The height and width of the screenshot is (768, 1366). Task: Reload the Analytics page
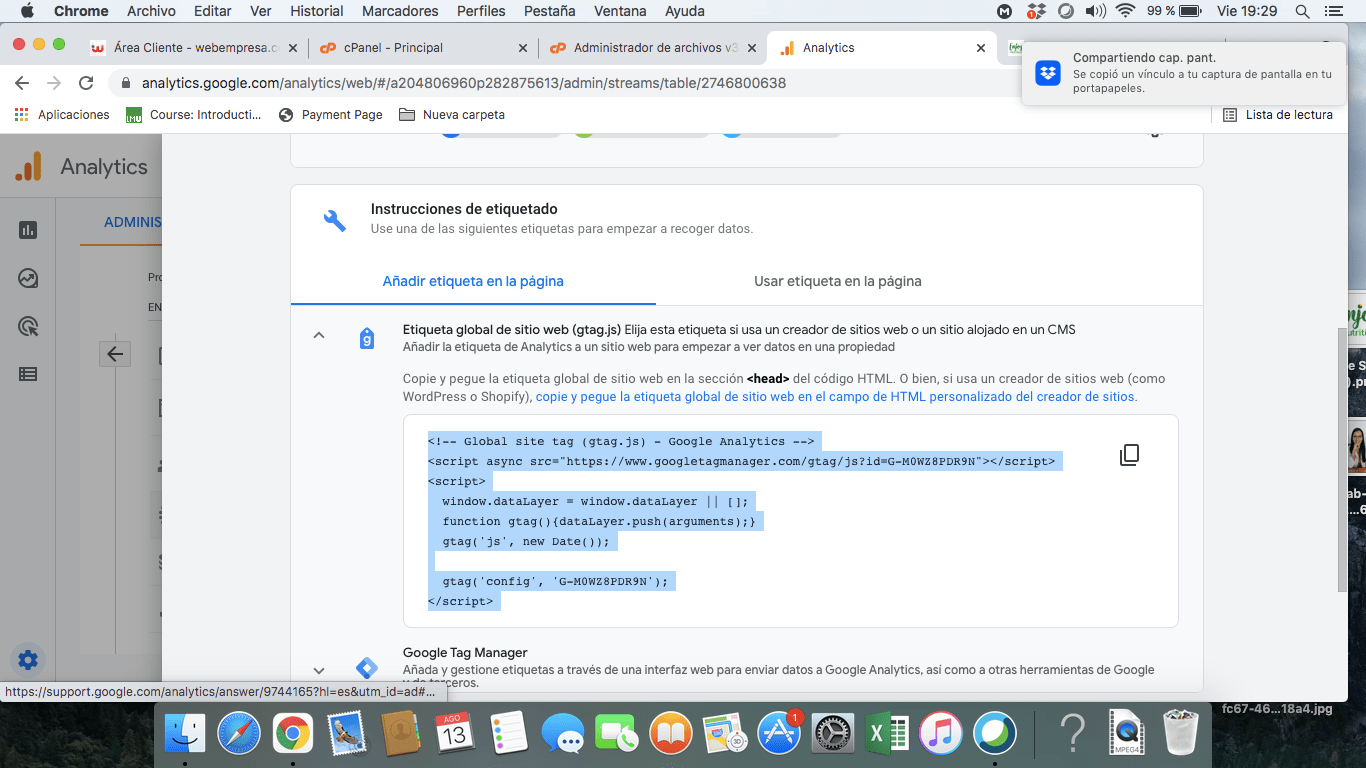click(x=86, y=83)
